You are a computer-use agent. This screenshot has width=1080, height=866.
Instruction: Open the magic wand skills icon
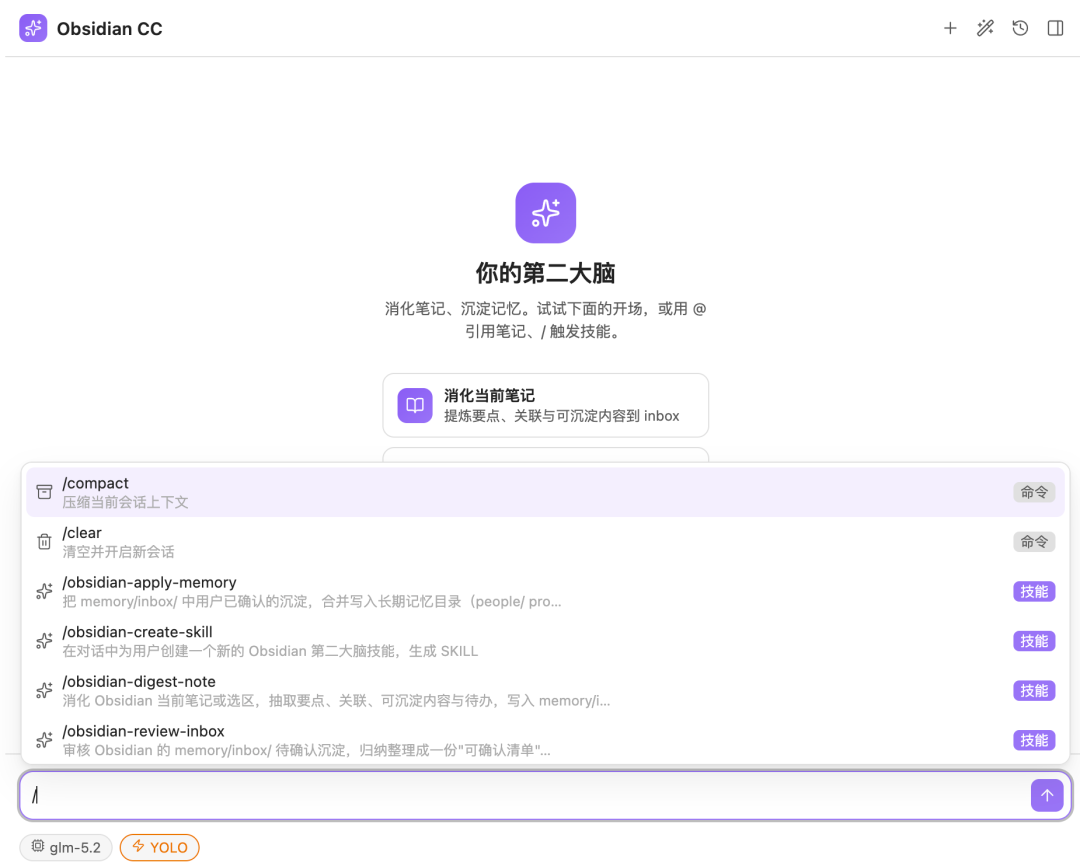tap(985, 28)
